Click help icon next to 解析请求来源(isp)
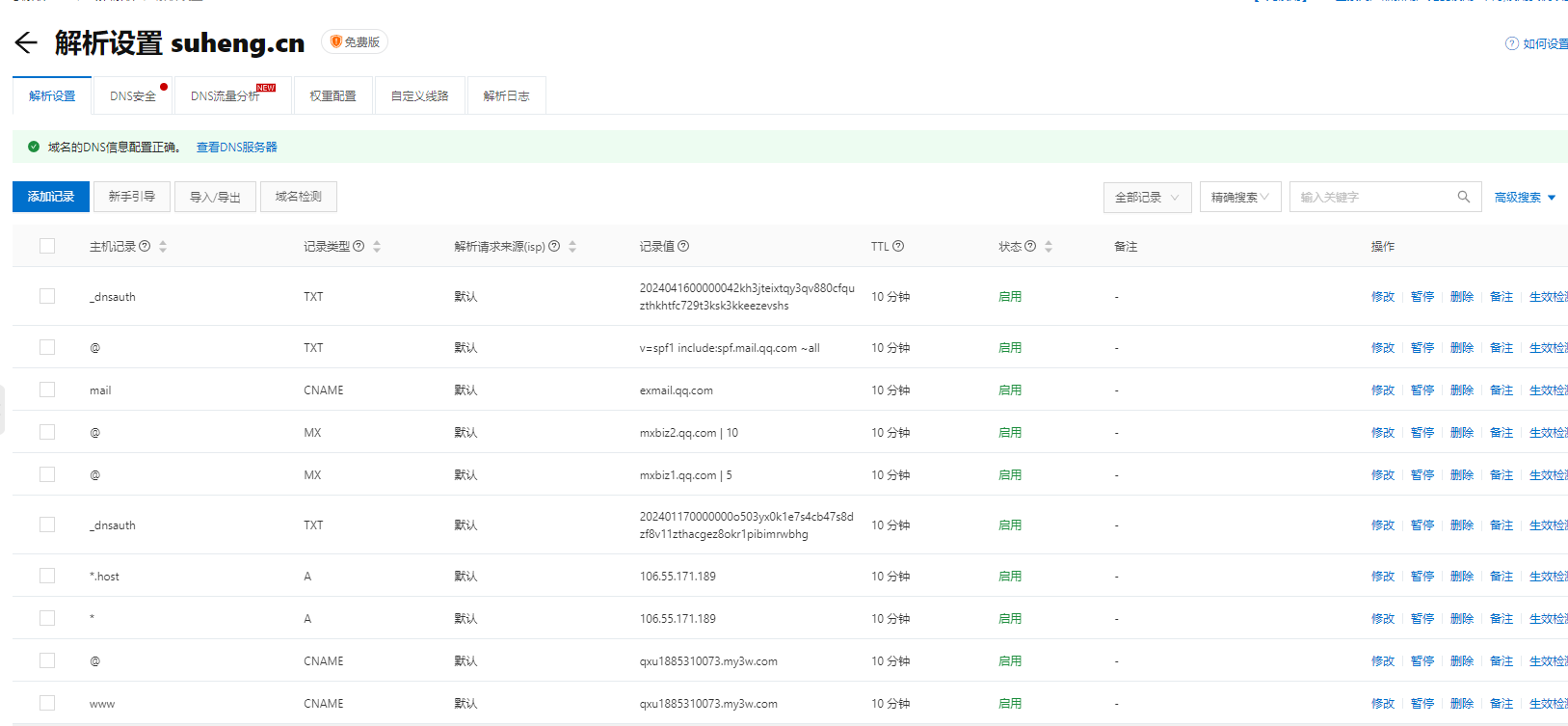Image resolution: width=1568 pixels, height=726 pixels. (x=554, y=246)
